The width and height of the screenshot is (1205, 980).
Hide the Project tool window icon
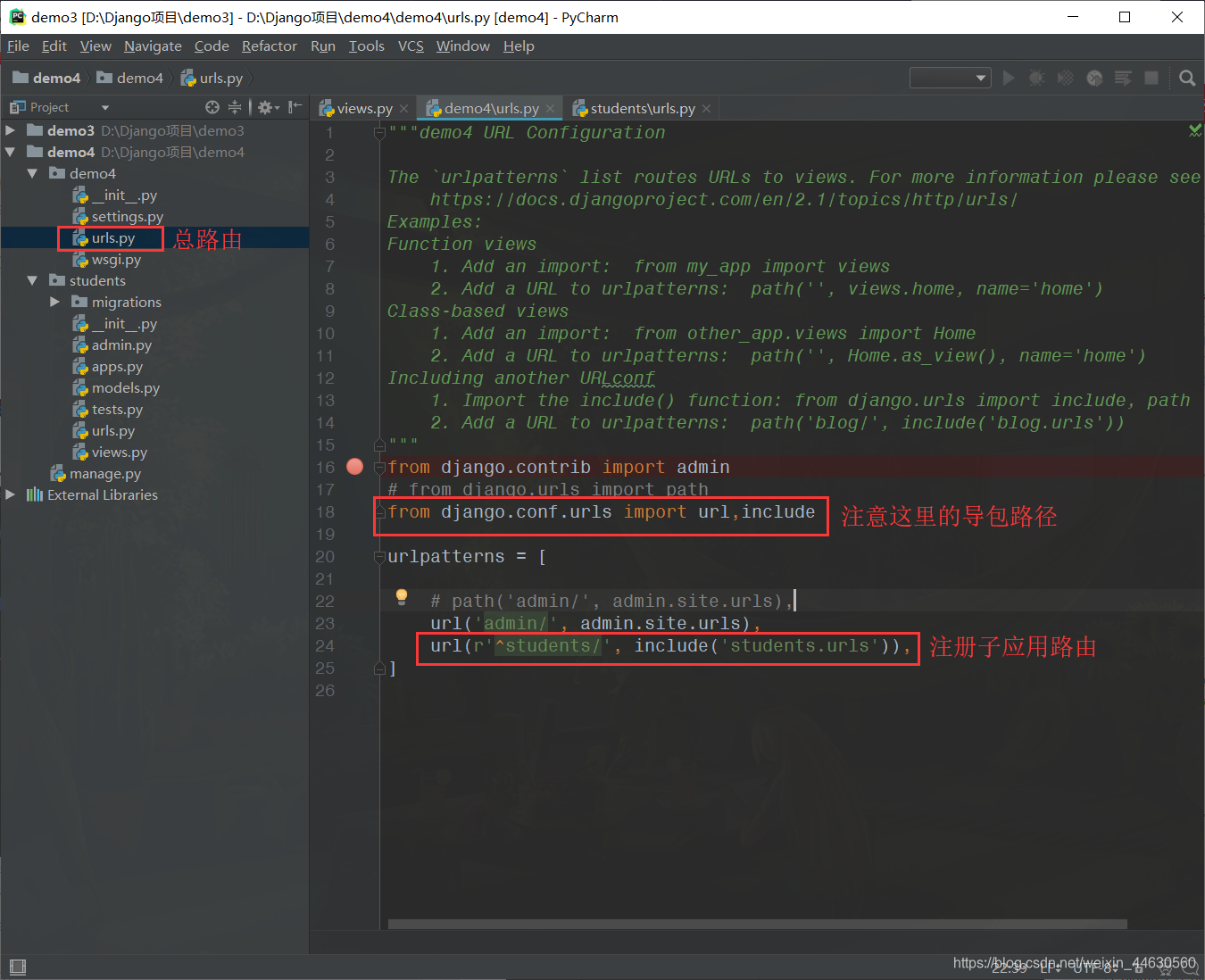pos(295,107)
